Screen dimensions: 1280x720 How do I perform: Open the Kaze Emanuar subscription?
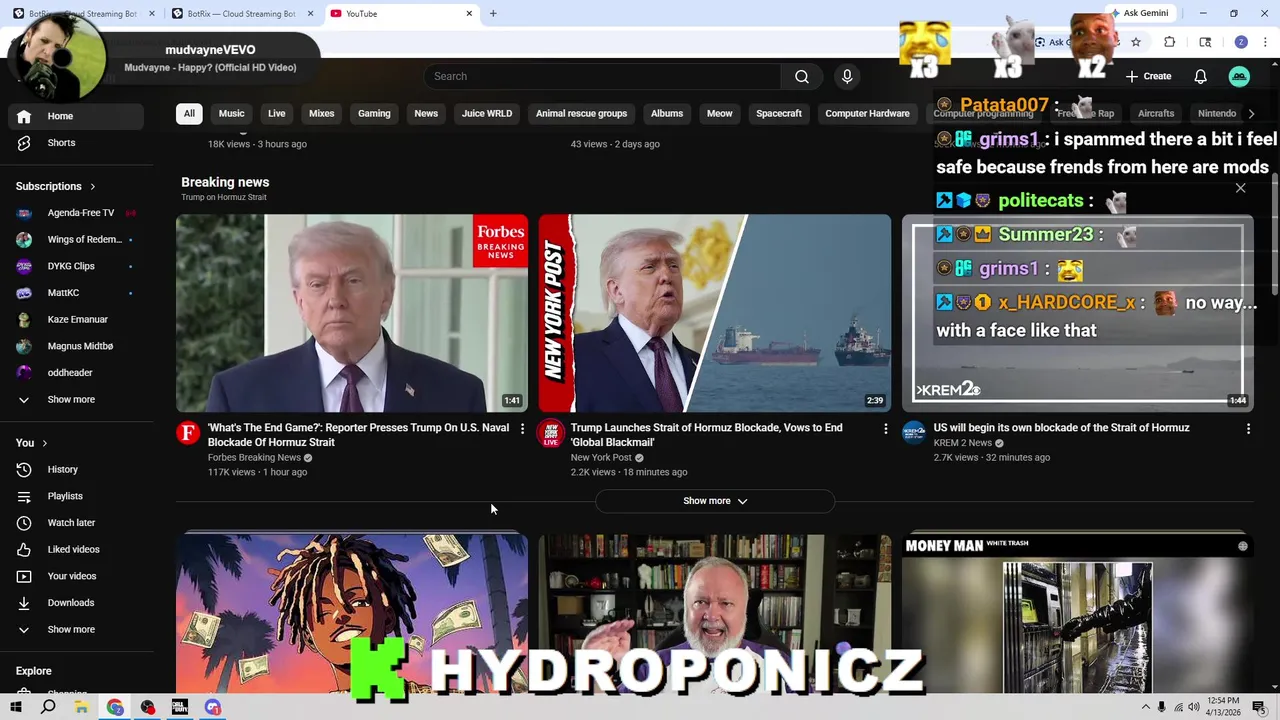(76, 319)
